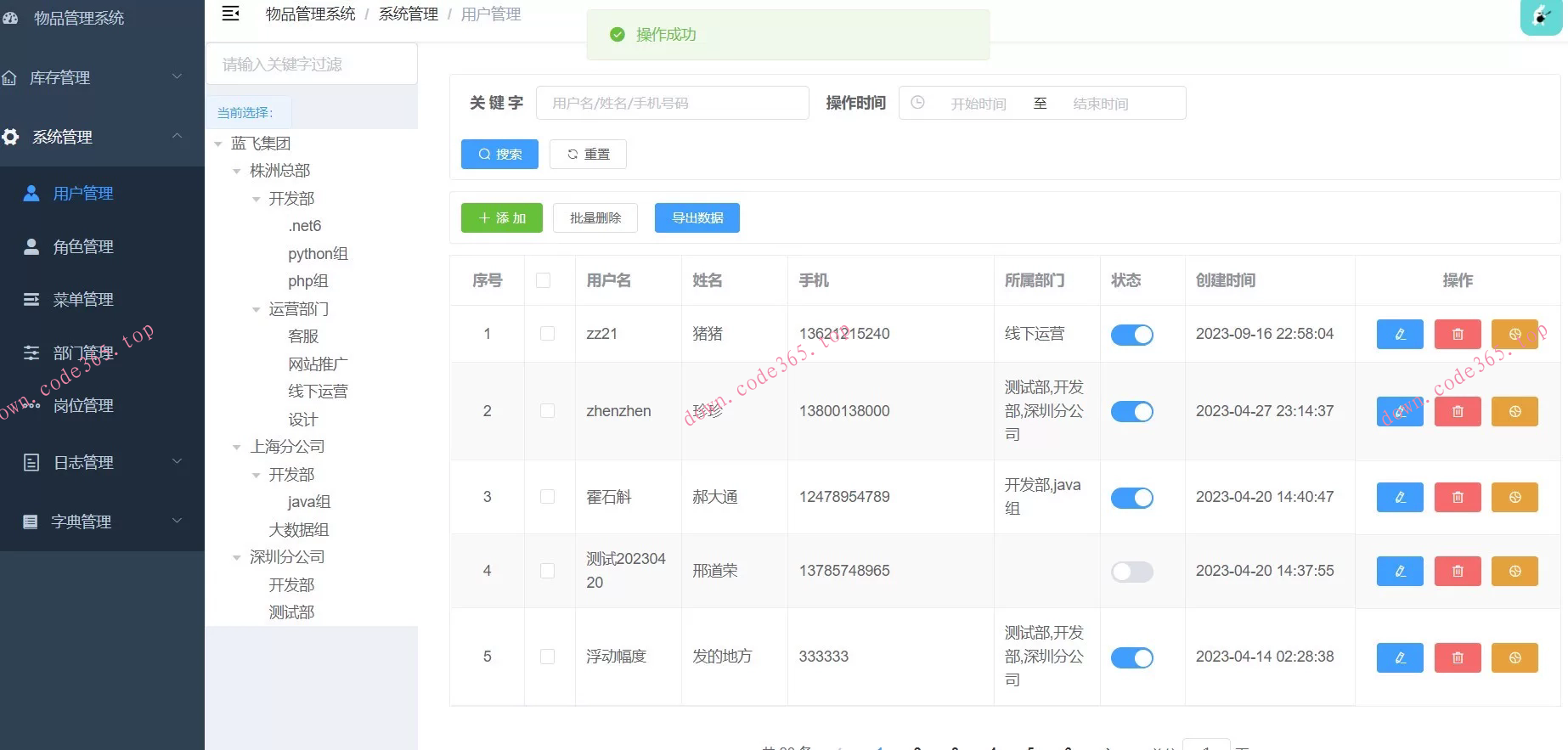The width and height of the screenshot is (1568, 750).
Task: Click orange icon for user zhenzhen
Action: (1514, 411)
